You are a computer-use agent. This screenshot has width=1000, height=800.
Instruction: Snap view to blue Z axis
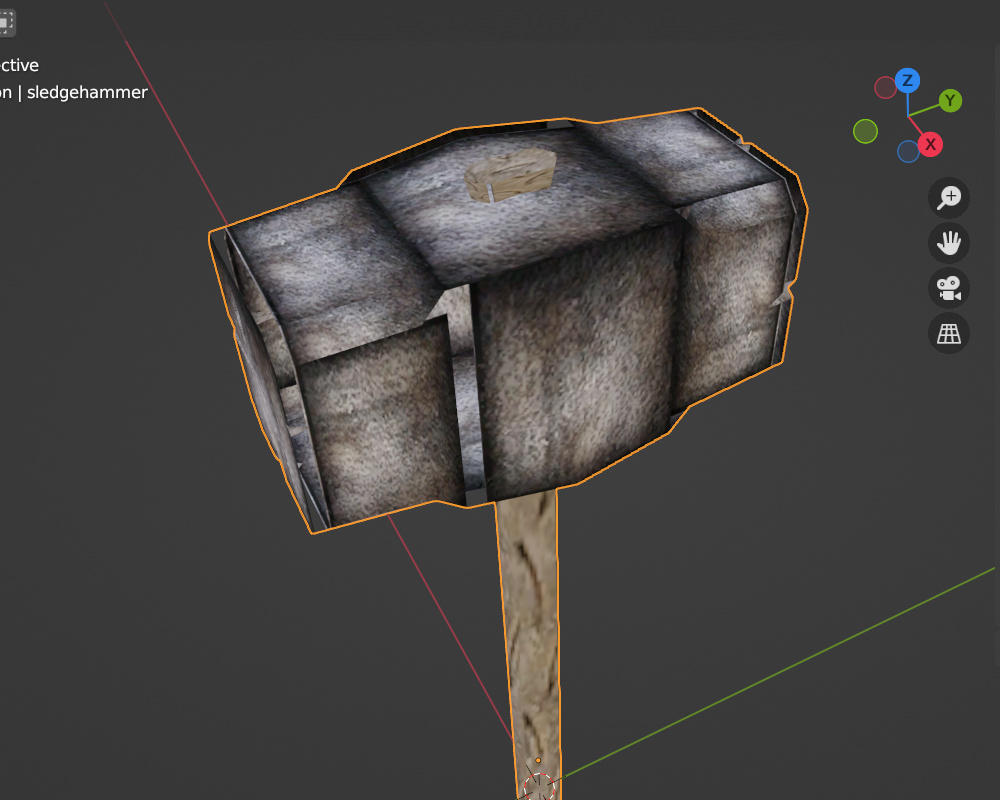coord(907,80)
